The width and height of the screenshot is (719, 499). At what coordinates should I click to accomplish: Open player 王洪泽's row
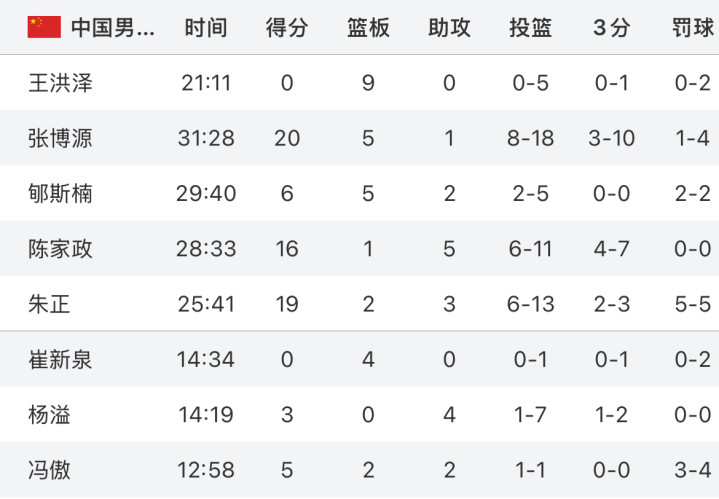coord(360,83)
